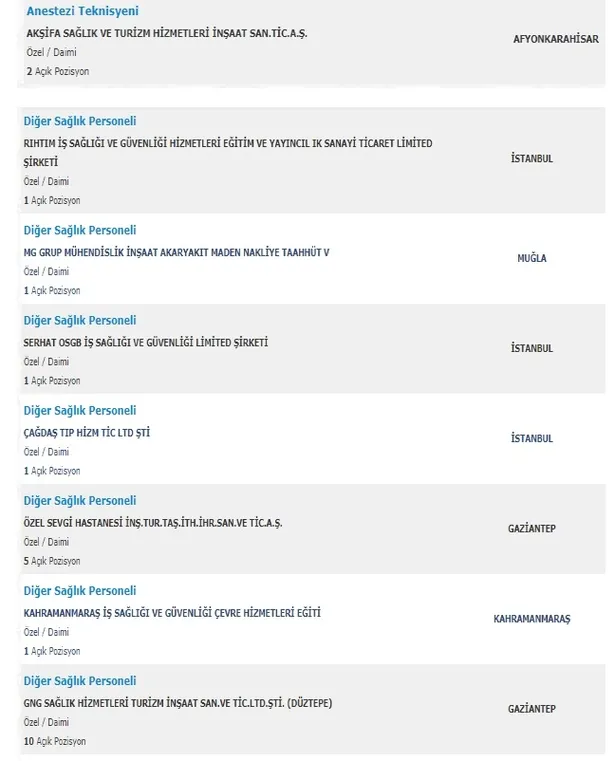Click KAHRAMANMARAŞ İŞ SAĞLIĞI VE GÜVENLİĞİ company name
The image size is (616, 761).
172,612
